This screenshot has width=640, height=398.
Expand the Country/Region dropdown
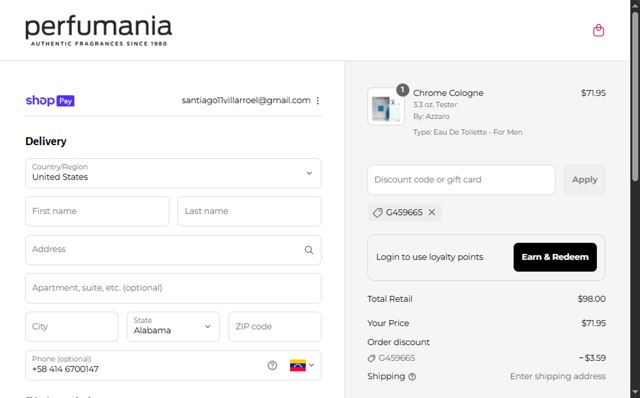pyautogui.click(x=173, y=173)
